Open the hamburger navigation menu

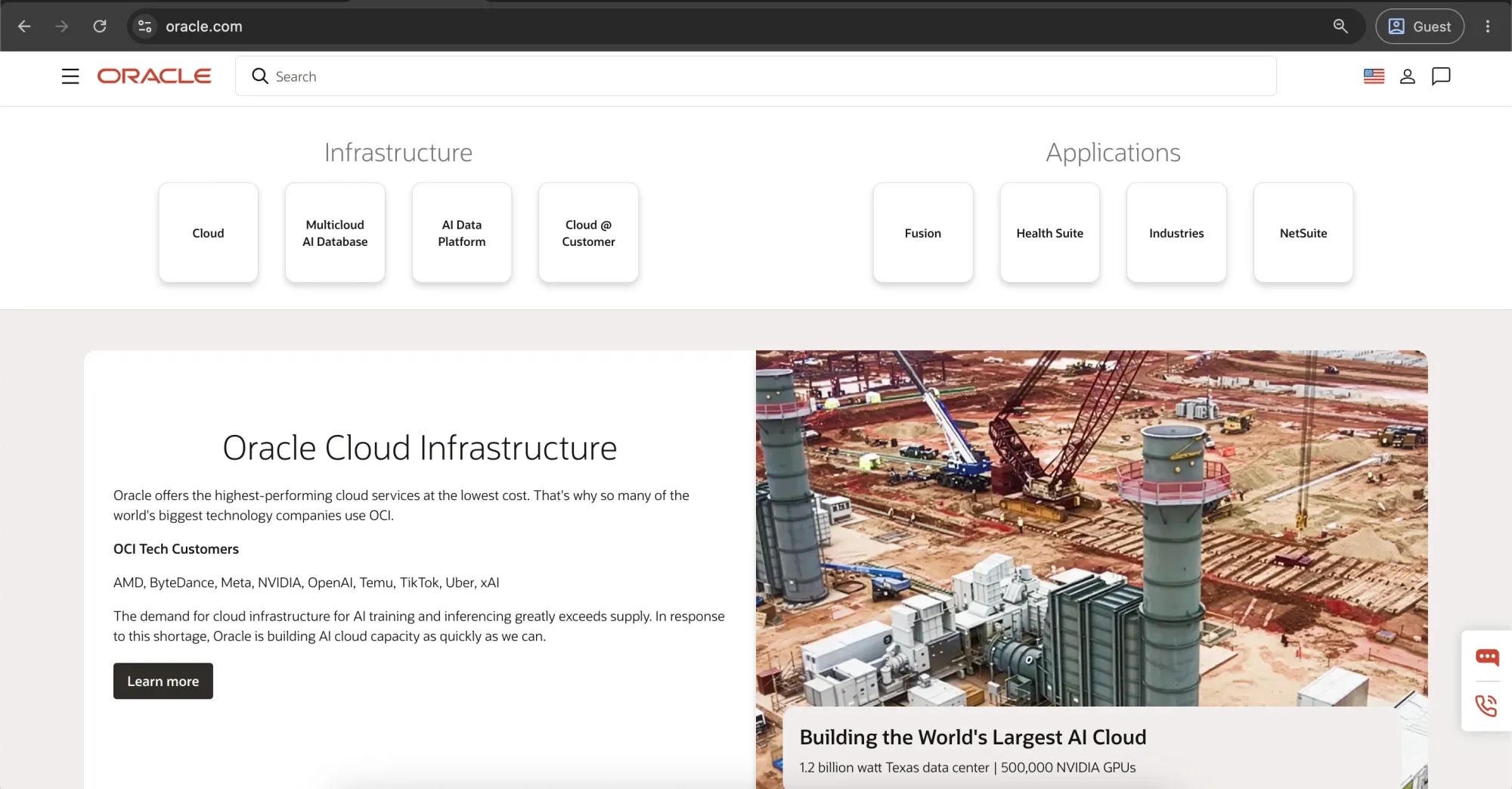click(x=70, y=76)
